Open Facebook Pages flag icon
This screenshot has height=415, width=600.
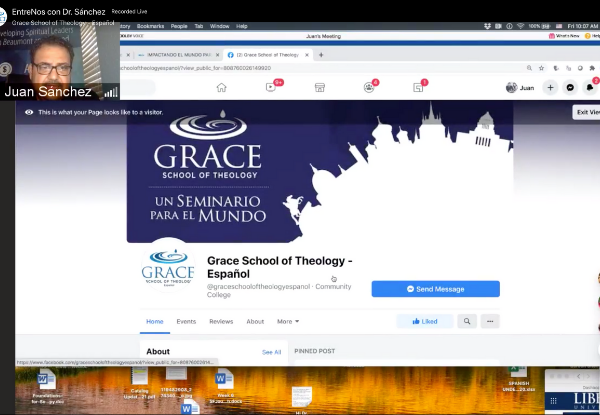coord(418,88)
